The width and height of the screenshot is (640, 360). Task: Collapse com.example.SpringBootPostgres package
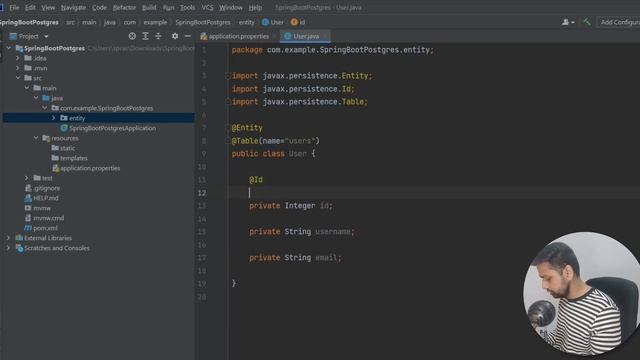point(45,108)
